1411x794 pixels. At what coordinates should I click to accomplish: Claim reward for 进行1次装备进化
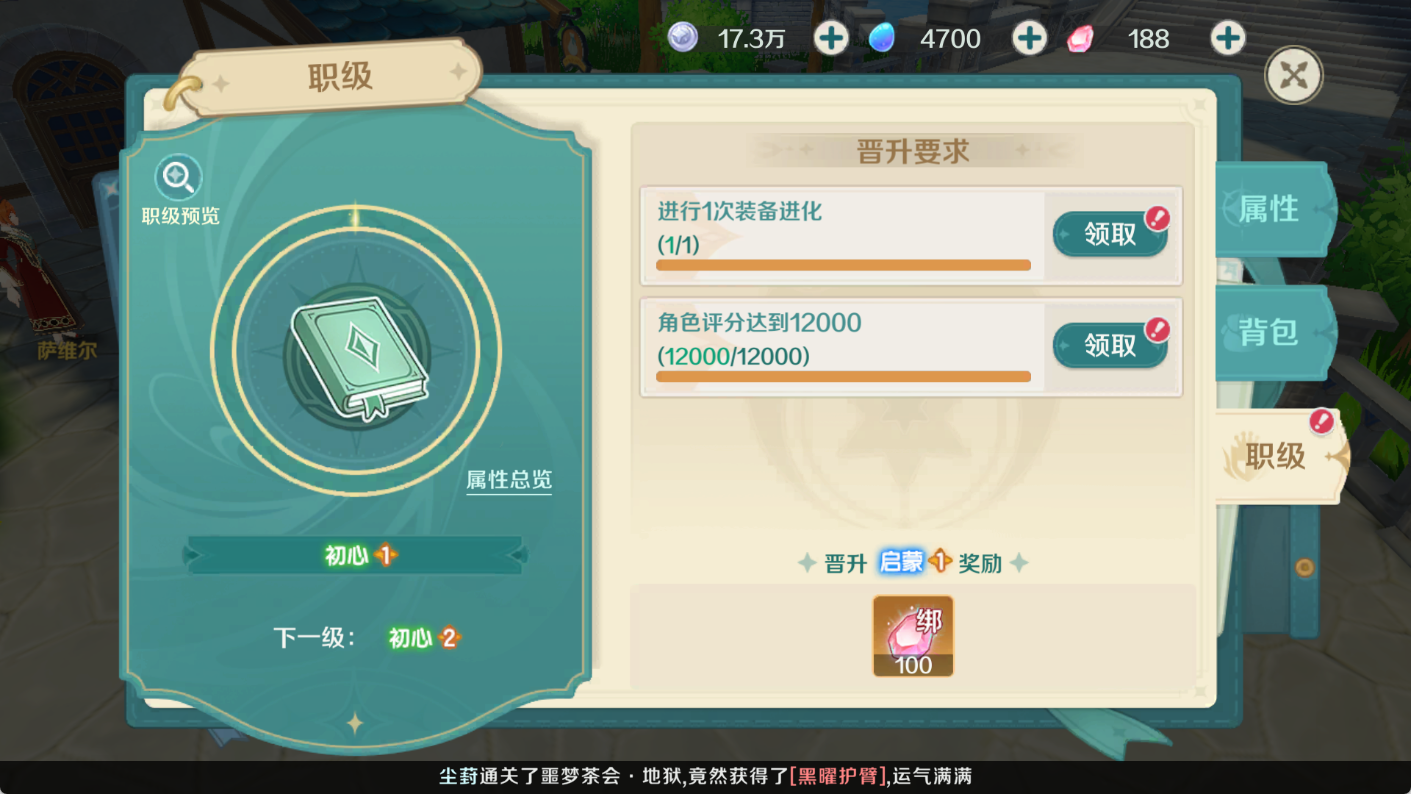[1110, 234]
